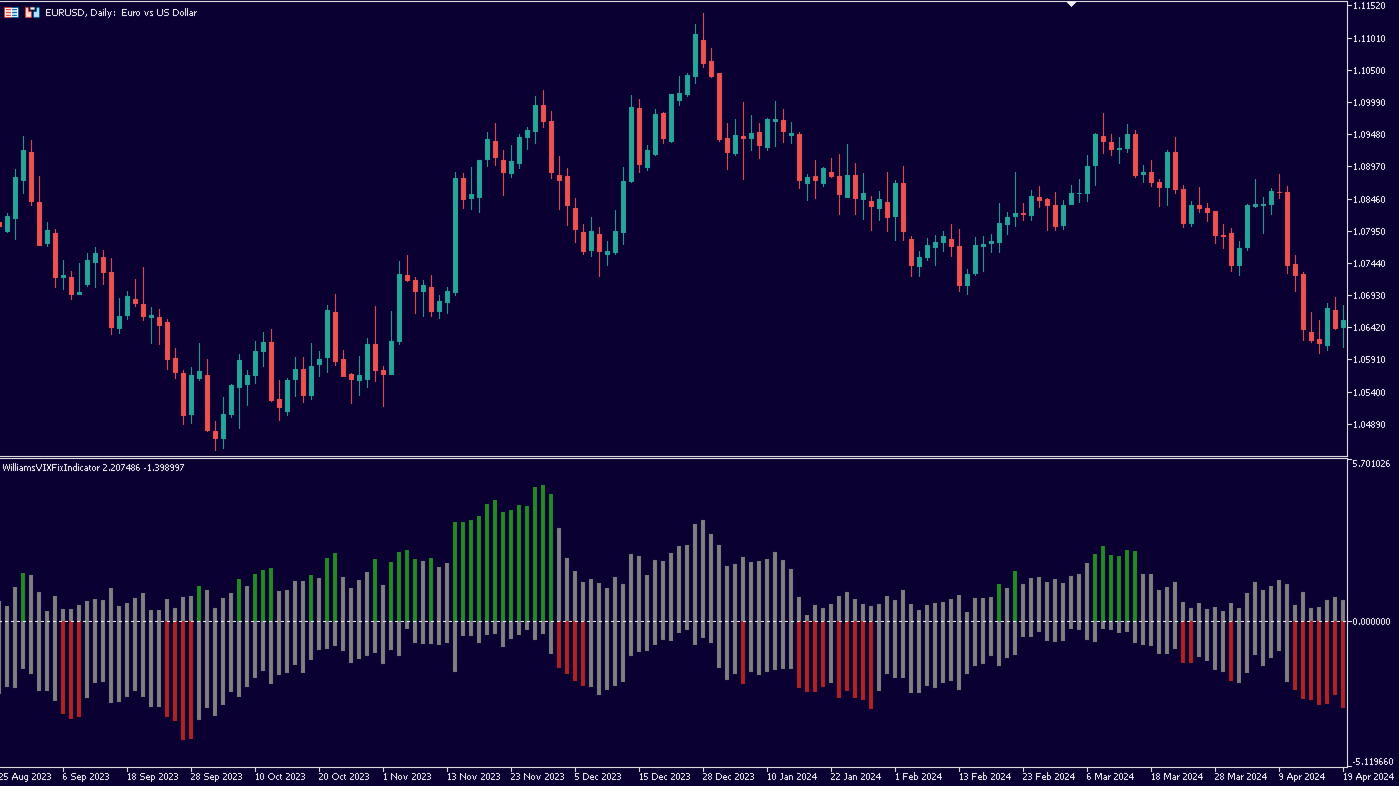The width and height of the screenshot is (1399, 786).
Task: Click the 28 Sep 2023 date label
Action: point(217,776)
